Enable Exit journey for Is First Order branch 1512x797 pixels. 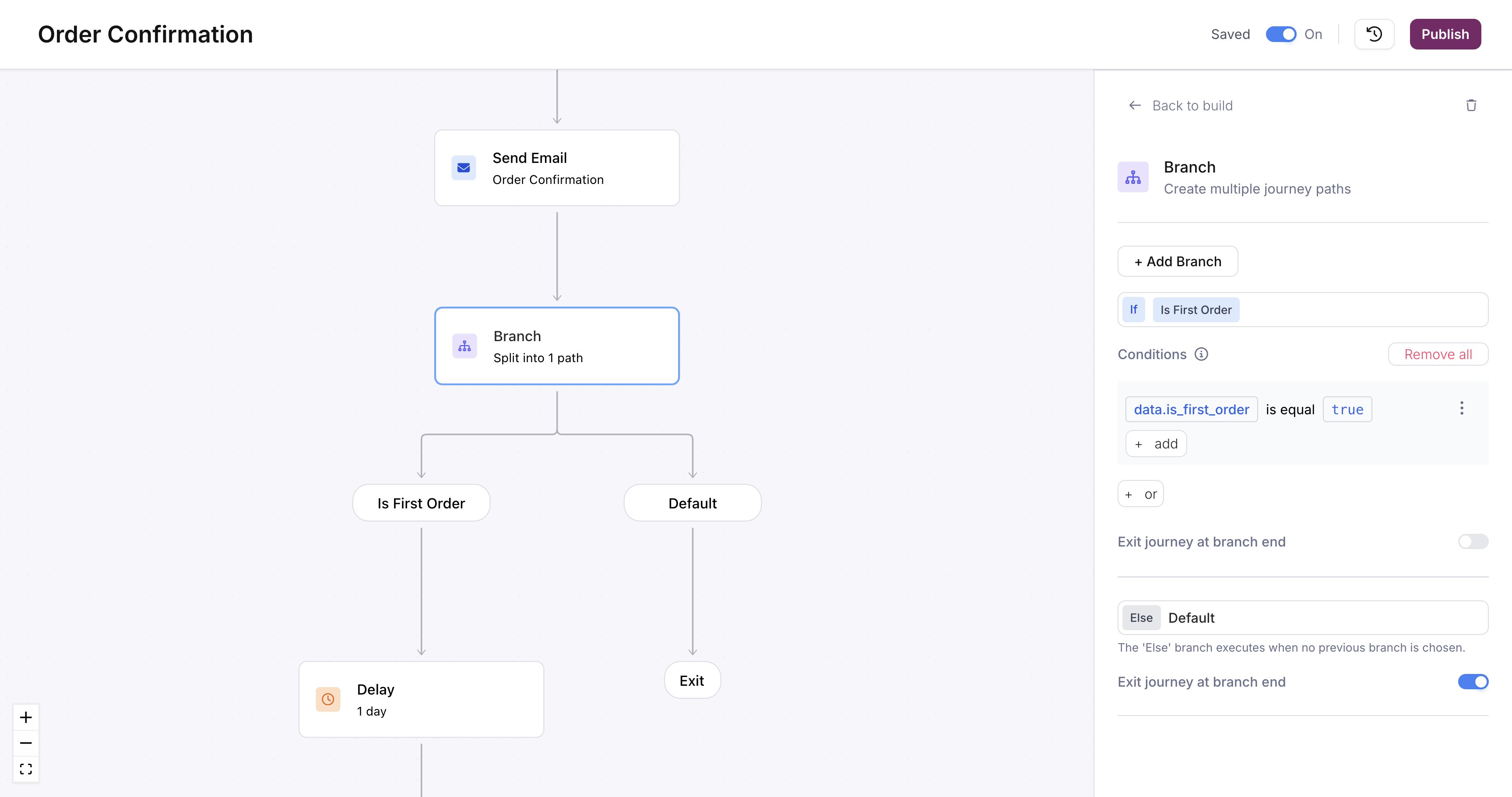click(1473, 541)
